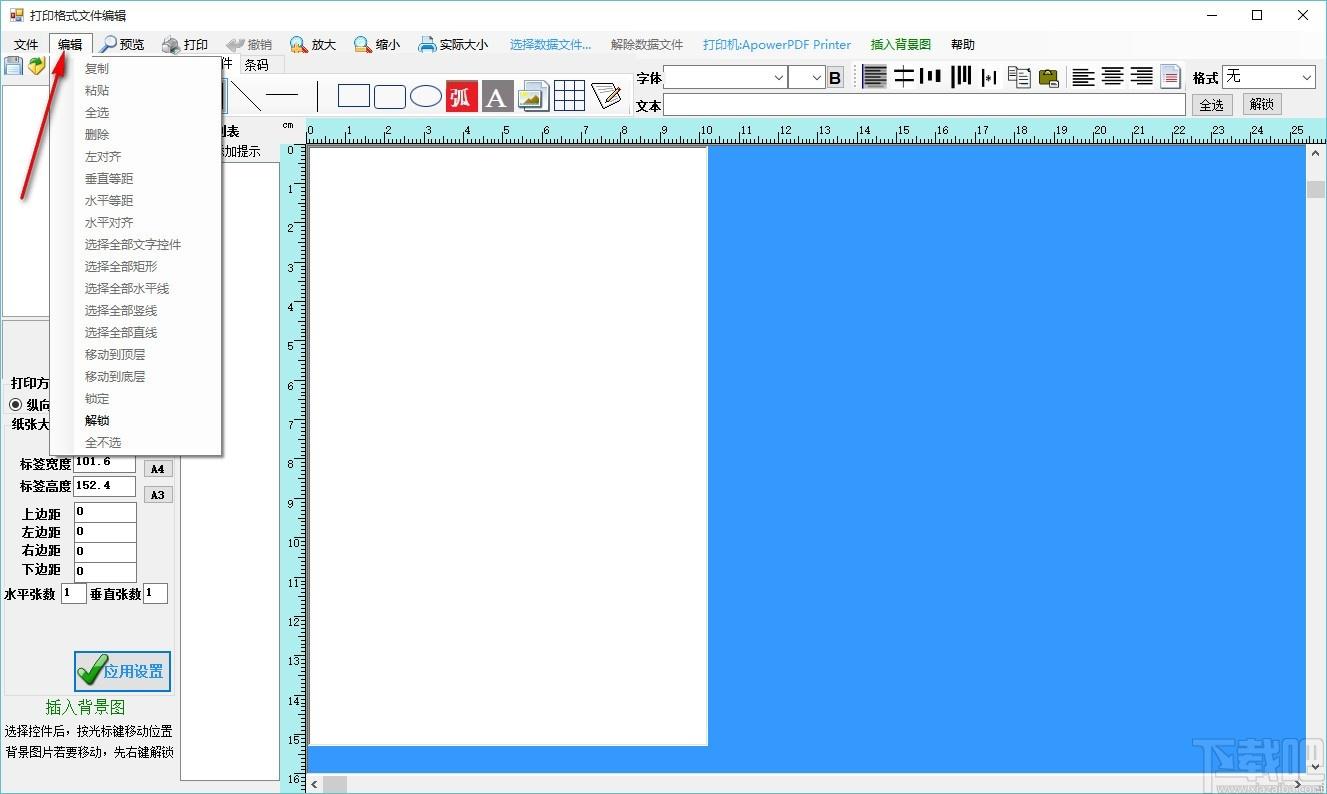Open the 文件 menu
Image resolution: width=1327 pixels, height=794 pixels.
[x=26, y=44]
